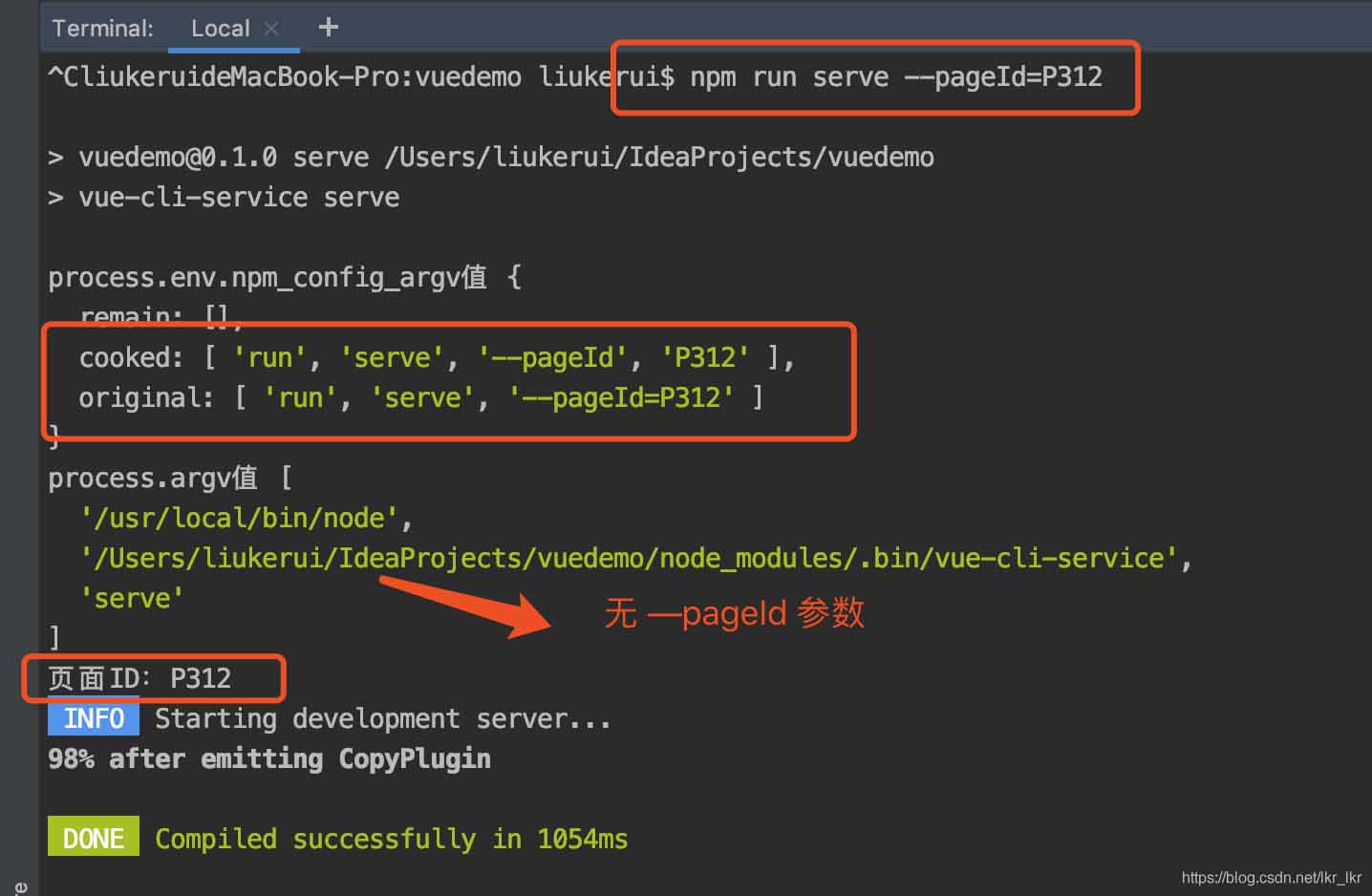Click the Terminal panel title label
1372x896 pixels.
(102, 29)
